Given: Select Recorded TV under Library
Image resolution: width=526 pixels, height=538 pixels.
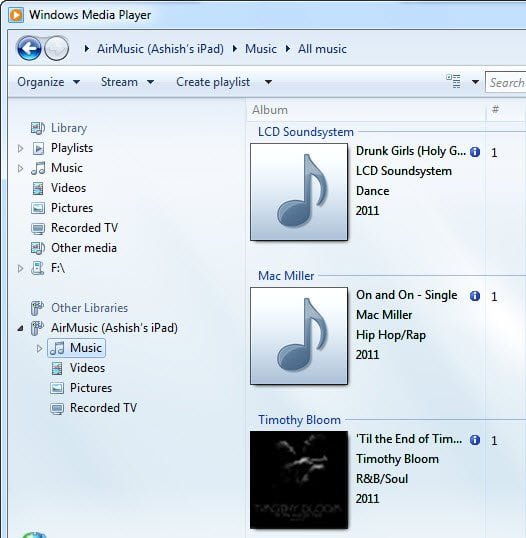Looking at the screenshot, I should 84,228.
